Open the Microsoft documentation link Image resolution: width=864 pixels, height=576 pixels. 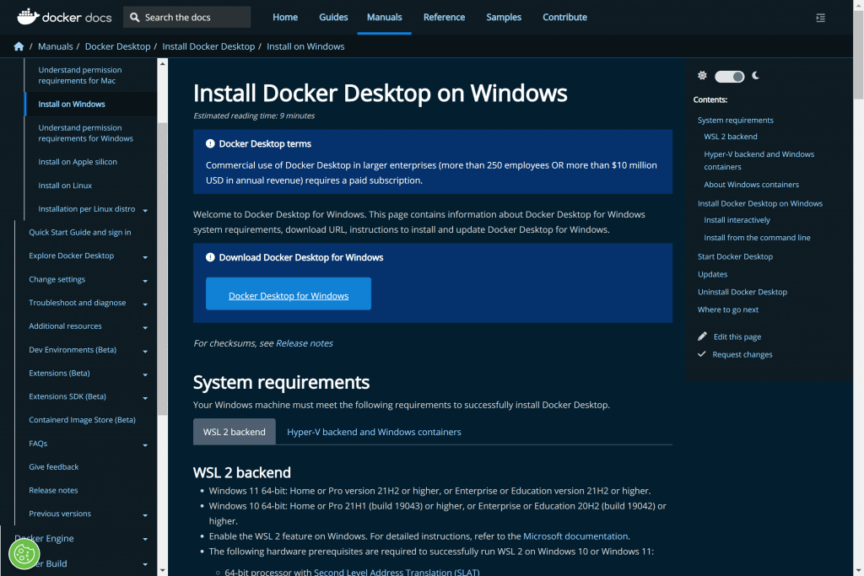[x=575, y=535]
